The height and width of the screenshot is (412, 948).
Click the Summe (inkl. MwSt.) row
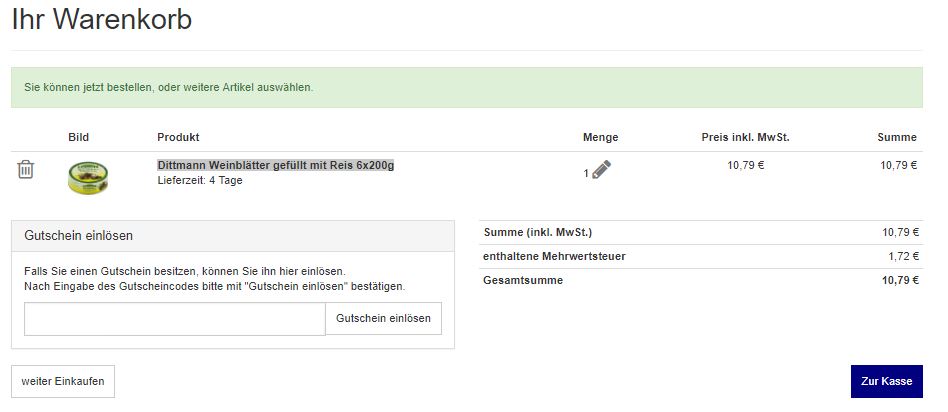[701, 232]
